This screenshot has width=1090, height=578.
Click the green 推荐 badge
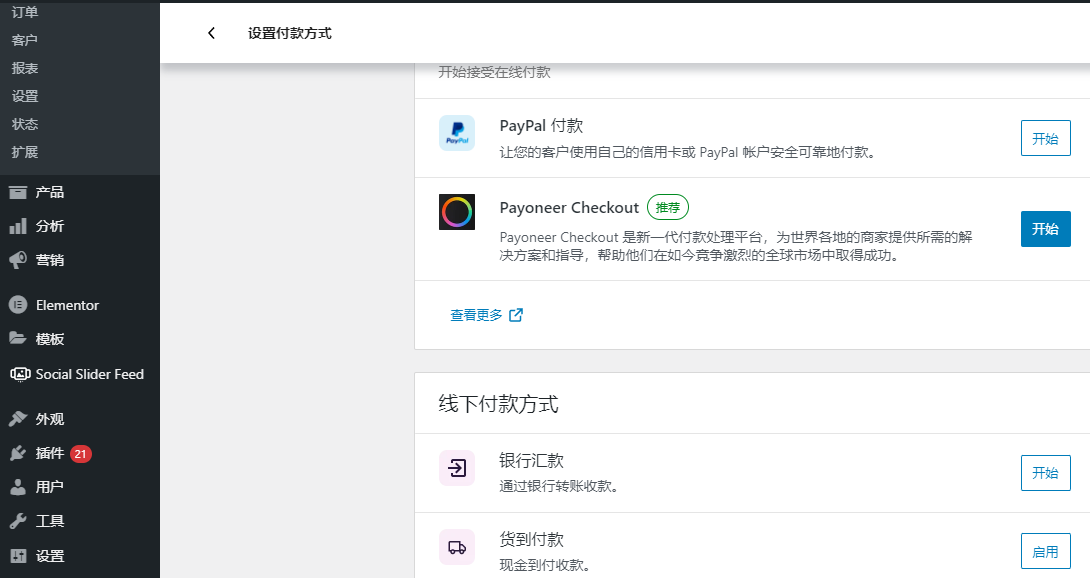668,207
